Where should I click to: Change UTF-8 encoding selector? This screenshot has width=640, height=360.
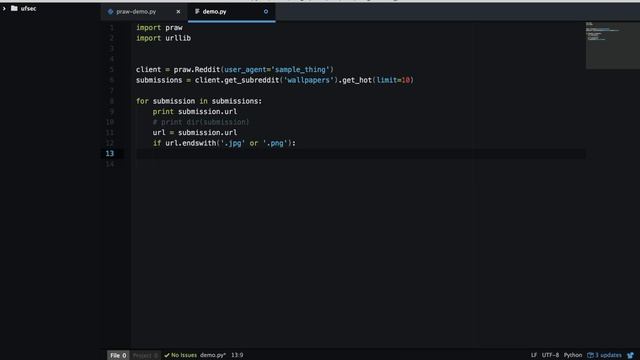(550, 356)
